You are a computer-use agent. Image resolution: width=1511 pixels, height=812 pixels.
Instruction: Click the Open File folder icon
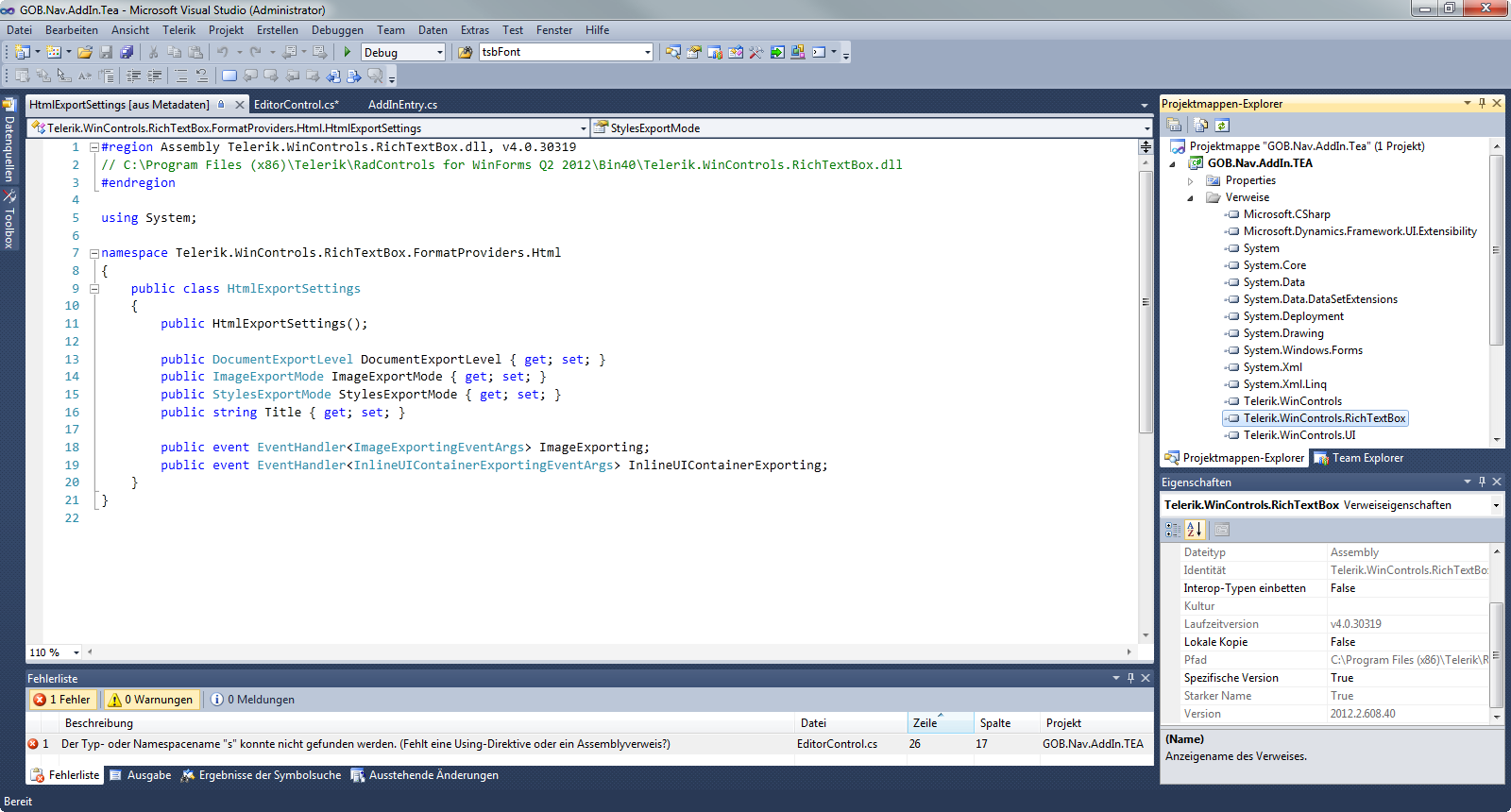[x=85, y=52]
